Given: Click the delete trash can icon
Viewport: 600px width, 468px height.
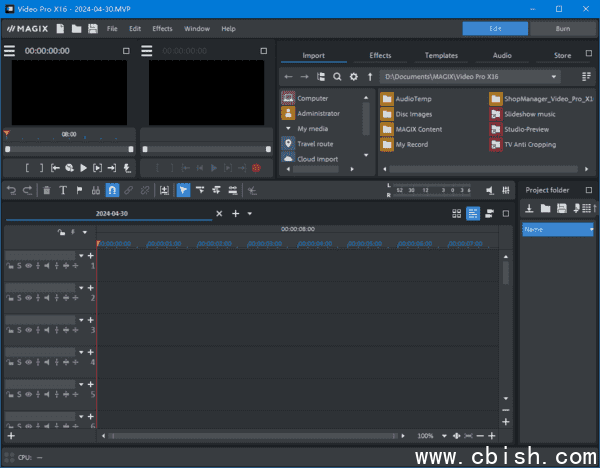Looking at the screenshot, I should pyautogui.click(x=46, y=190).
